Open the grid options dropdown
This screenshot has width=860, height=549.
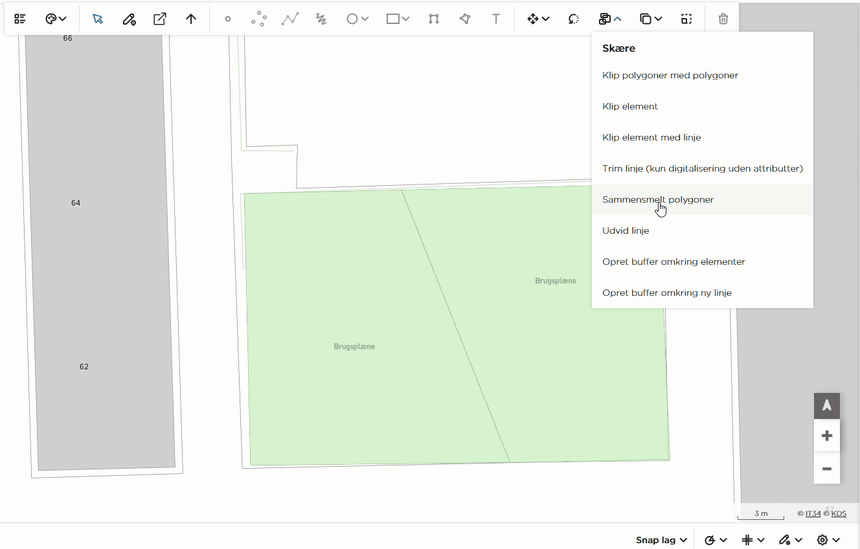pos(753,540)
